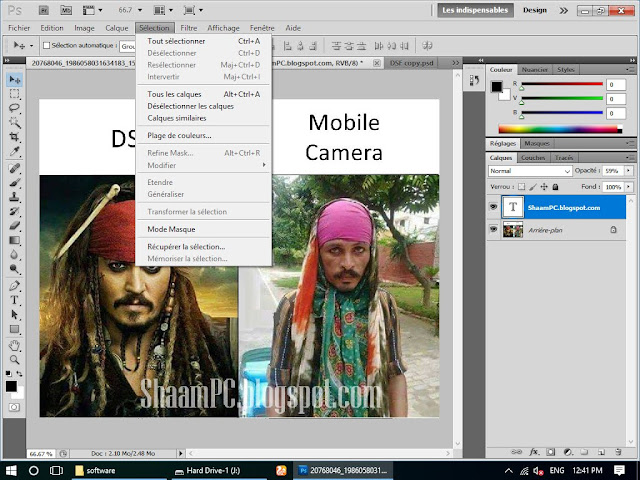640x480 pixels.
Task: Switch to the DSF copy.psd document
Action: [411, 63]
